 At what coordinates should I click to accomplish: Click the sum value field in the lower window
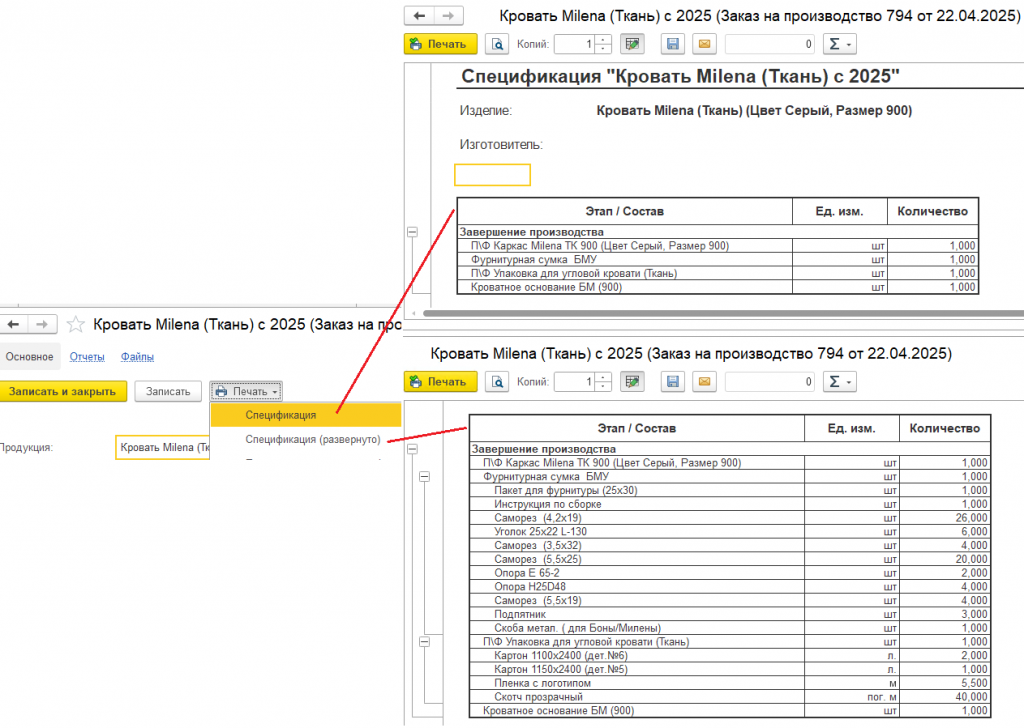[x=770, y=382]
